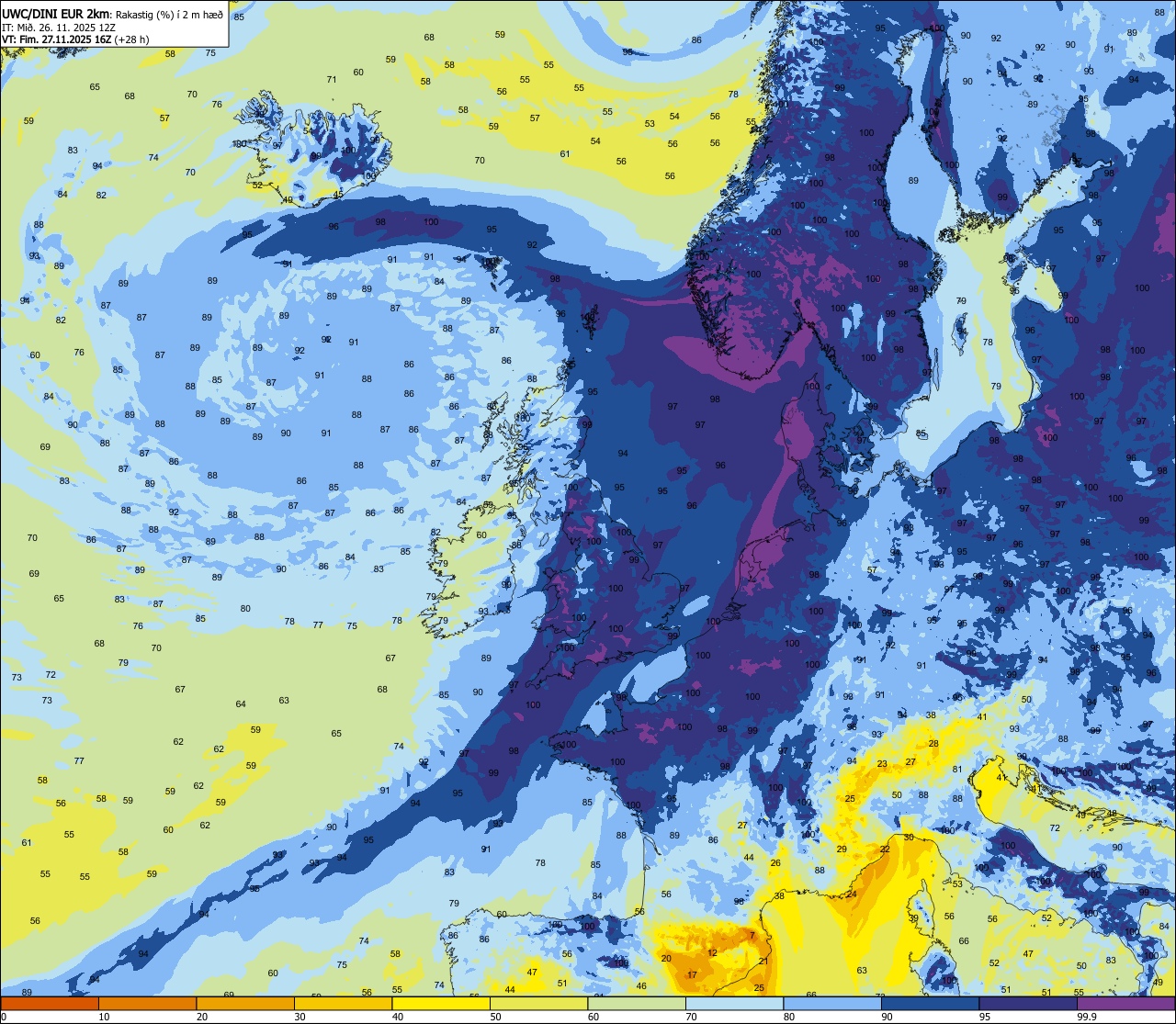Image resolution: width=1176 pixels, height=1024 pixels.
Task: Click the humidity value '12' on the map
Action: (712, 953)
